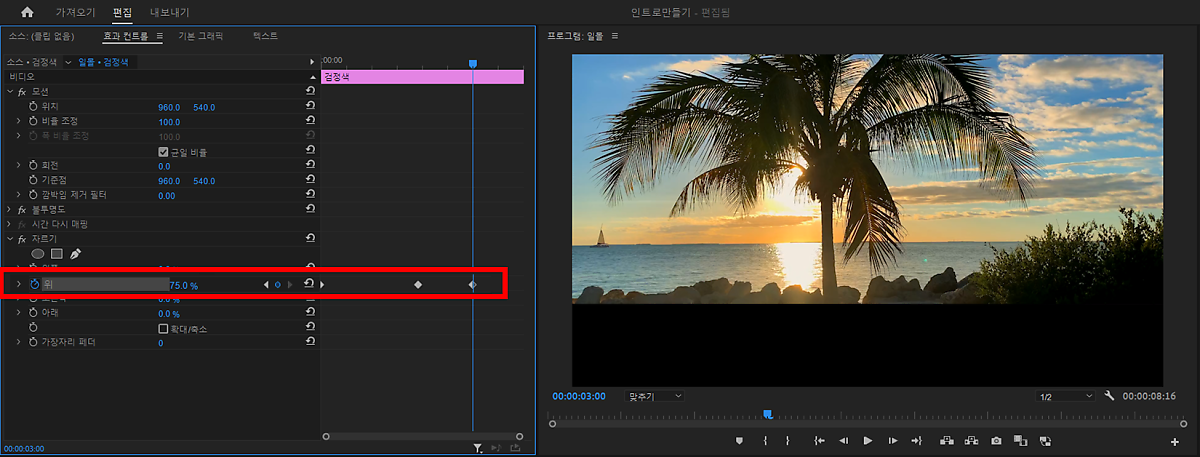
Task: Click the 가져오기 workspace button
Action: click(x=76, y=13)
